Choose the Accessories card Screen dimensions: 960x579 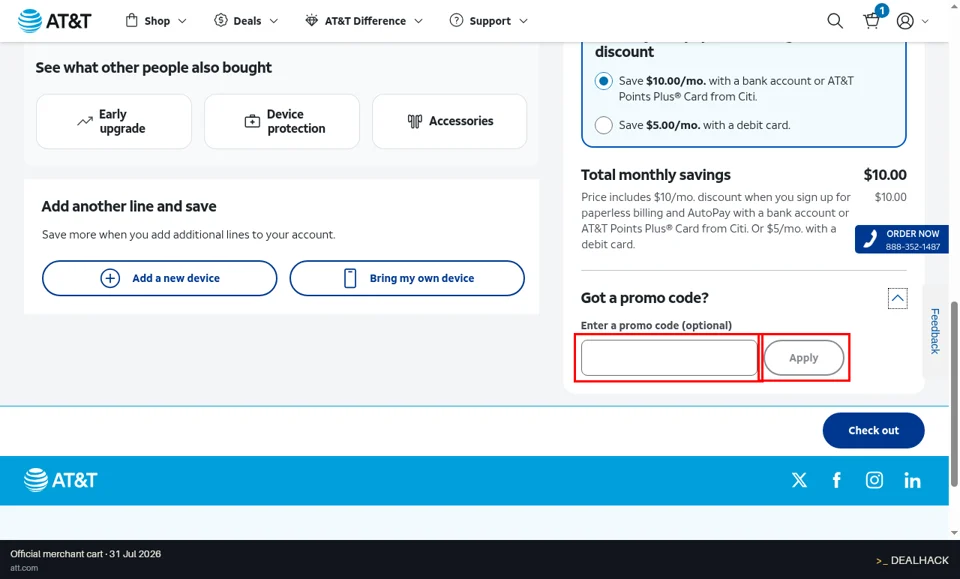(x=449, y=121)
